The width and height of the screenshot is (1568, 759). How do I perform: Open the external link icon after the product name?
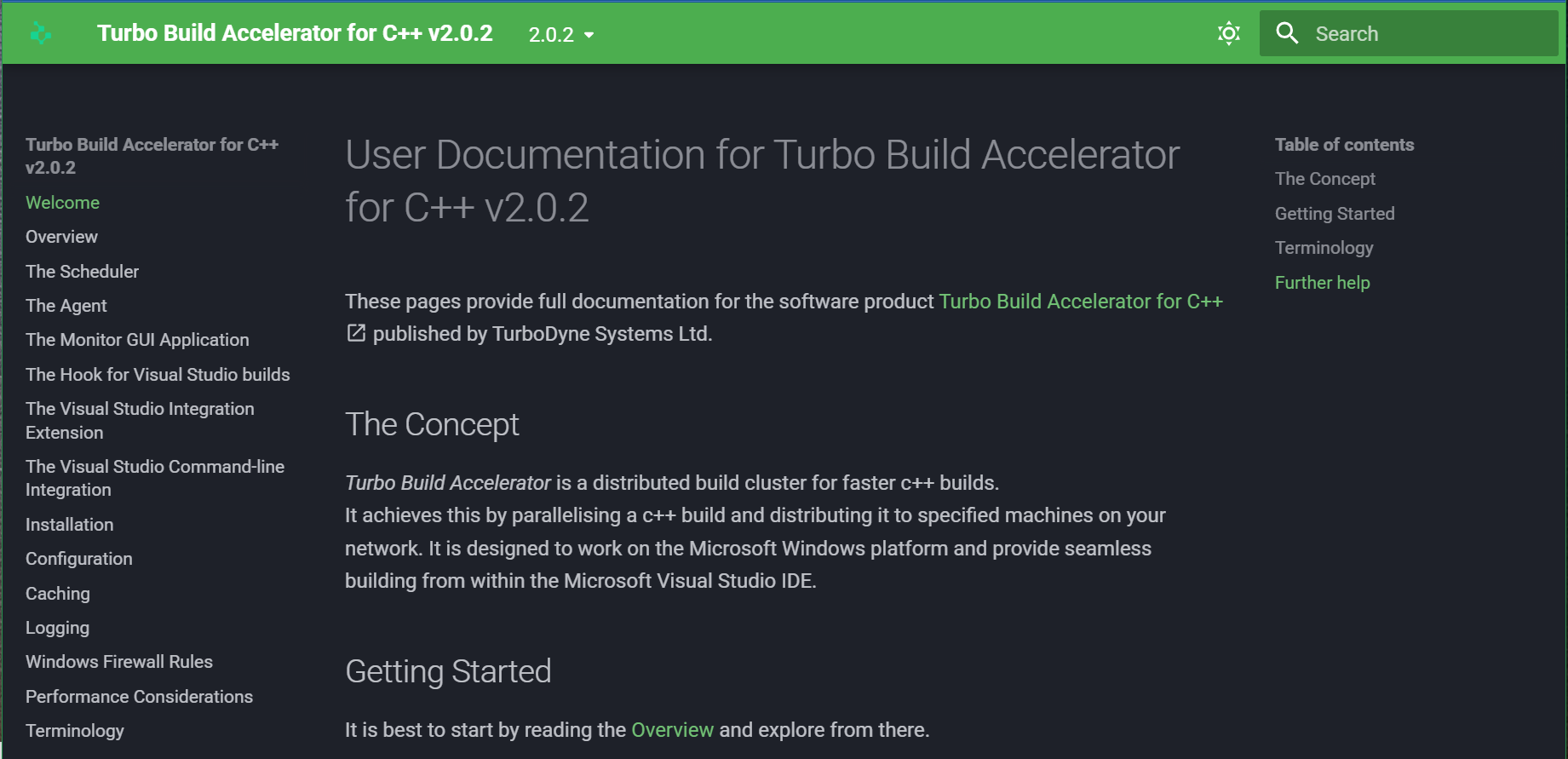355,334
